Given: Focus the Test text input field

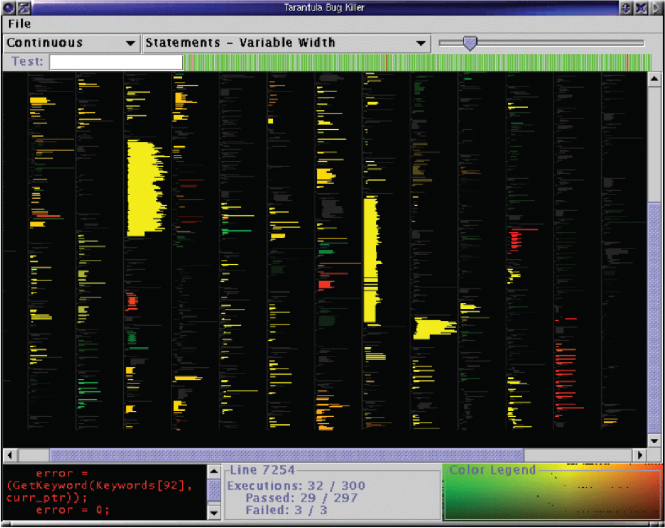Looking at the screenshot, I should coord(116,62).
